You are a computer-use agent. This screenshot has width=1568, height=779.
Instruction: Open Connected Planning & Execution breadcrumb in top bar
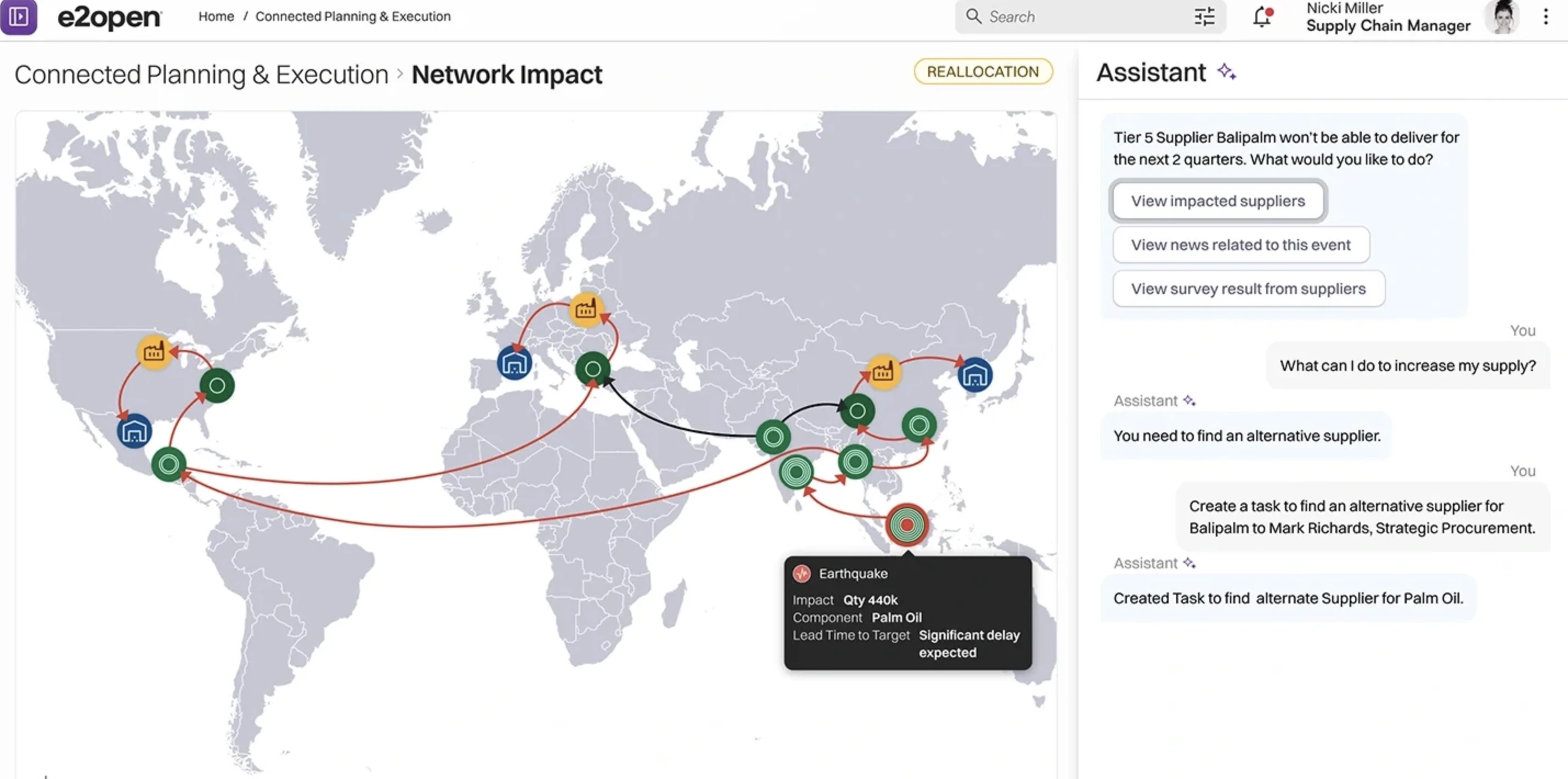(353, 16)
